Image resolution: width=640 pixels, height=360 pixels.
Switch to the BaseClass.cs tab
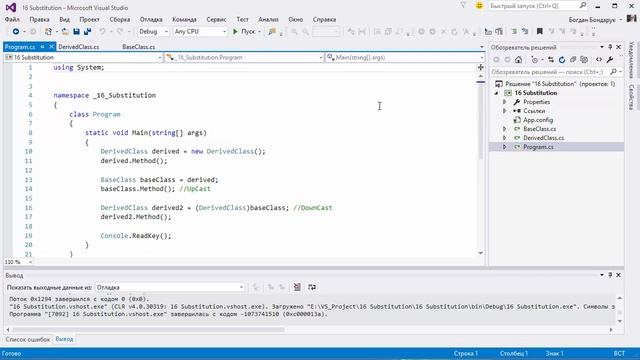pos(139,47)
